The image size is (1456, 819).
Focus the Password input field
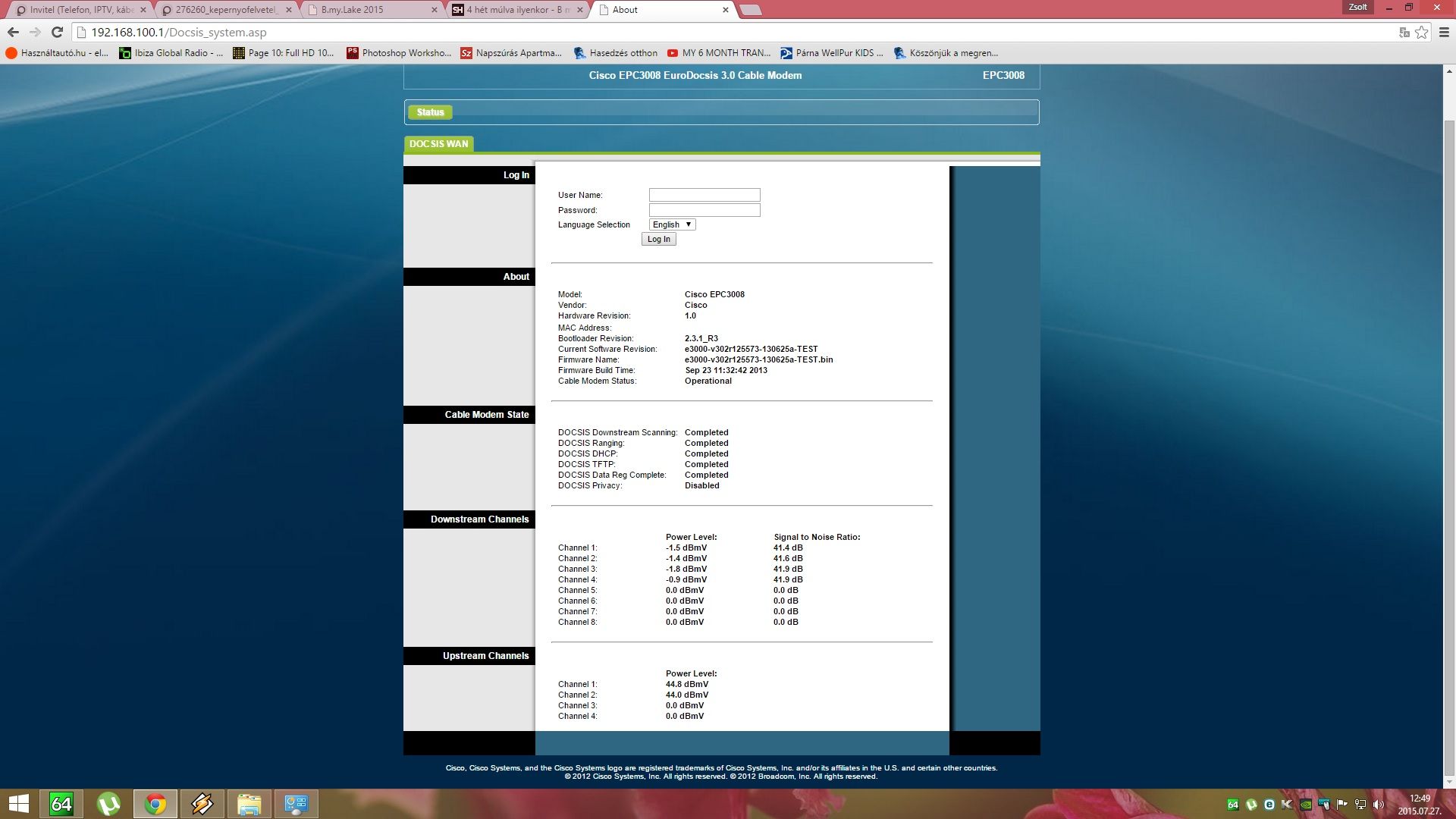[x=704, y=210]
